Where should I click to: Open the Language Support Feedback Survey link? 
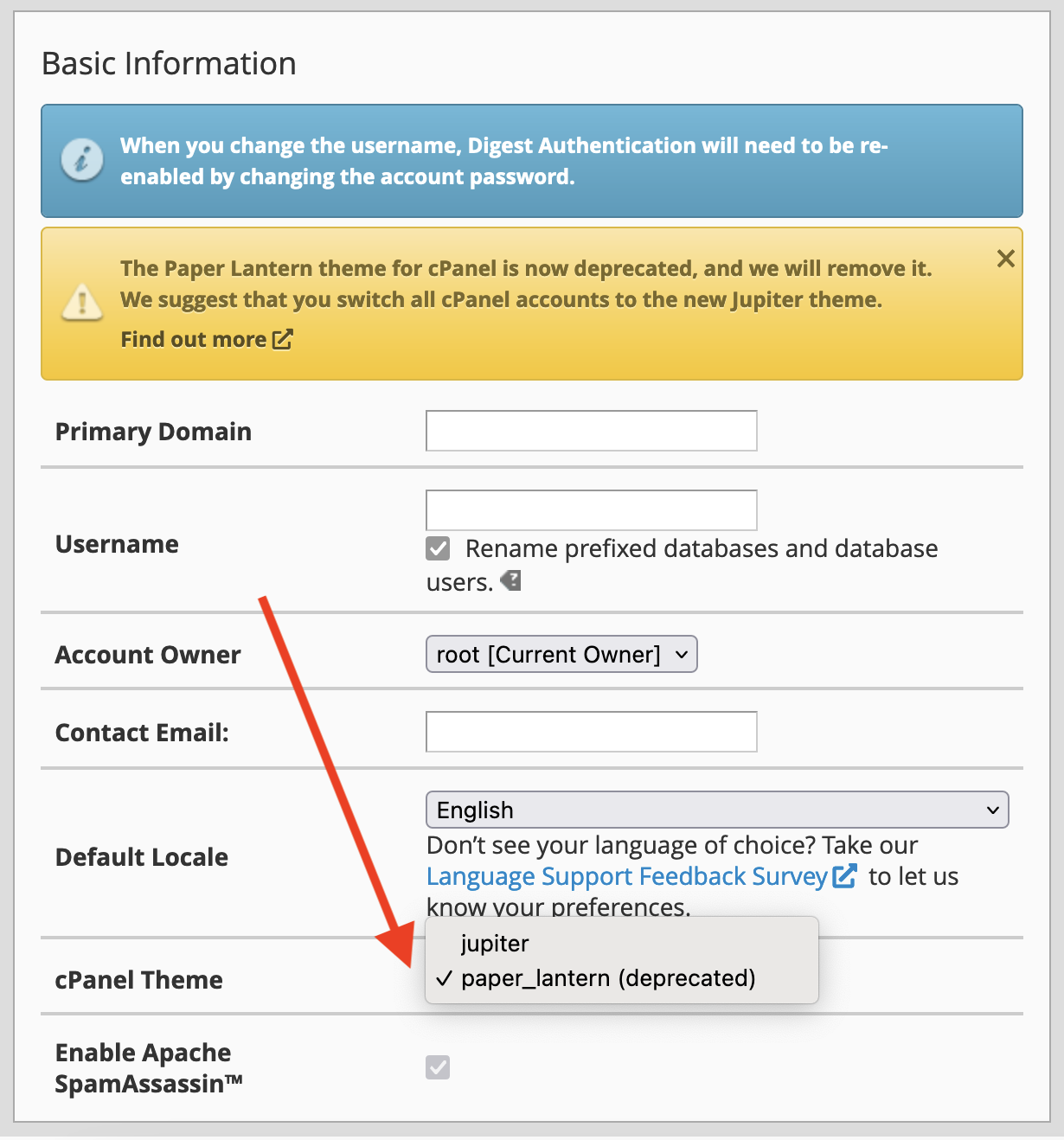point(627,876)
